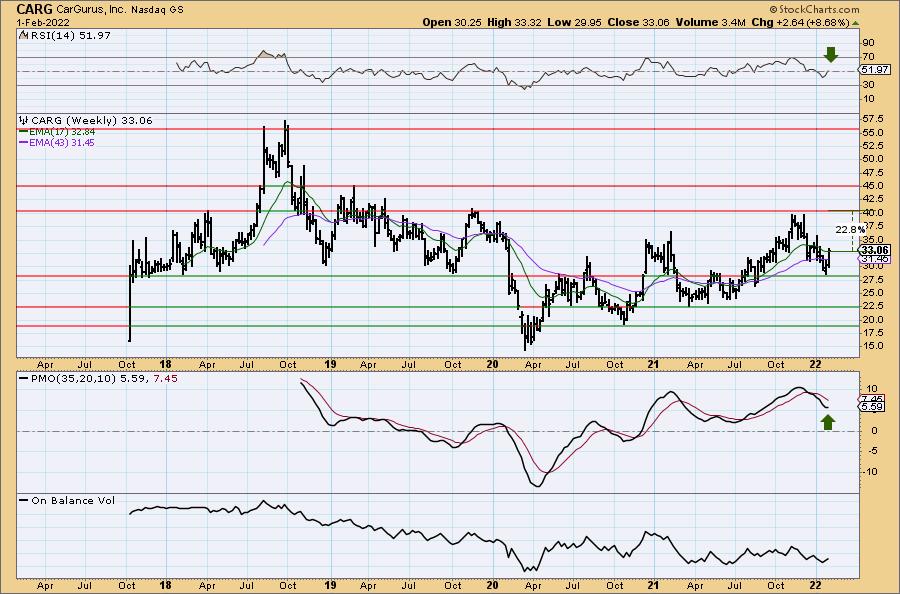Click the green EMA(17) legend line swatch
Screen dimensions: 900x594
point(24,132)
